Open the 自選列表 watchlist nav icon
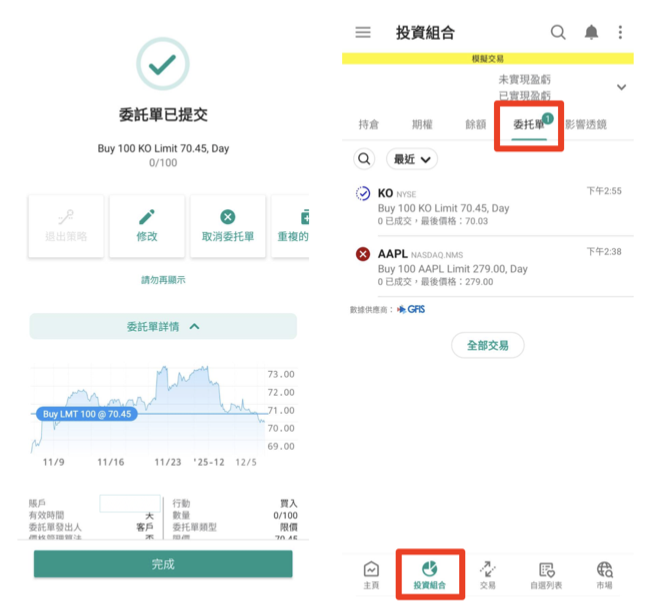The image size is (646, 608). tap(546, 575)
